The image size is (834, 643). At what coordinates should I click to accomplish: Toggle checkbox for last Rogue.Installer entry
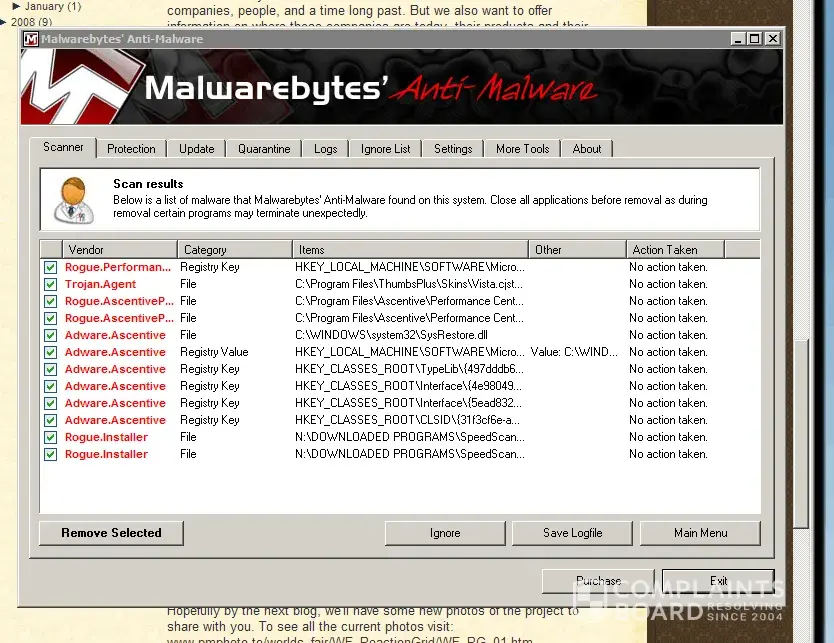[50, 455]
